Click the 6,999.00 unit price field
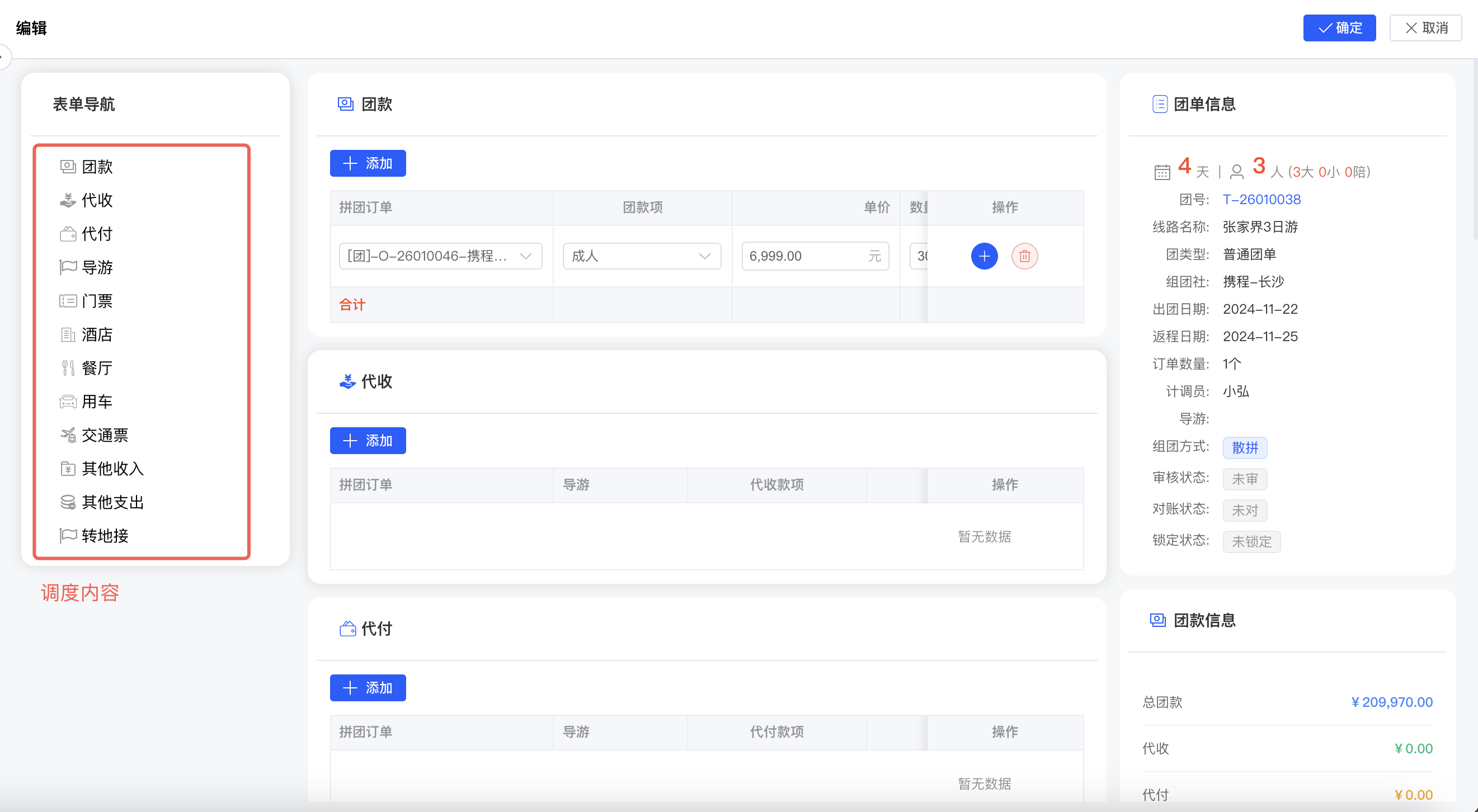The width and height of the screenshot is (1478, 812). tap(803, 256)
